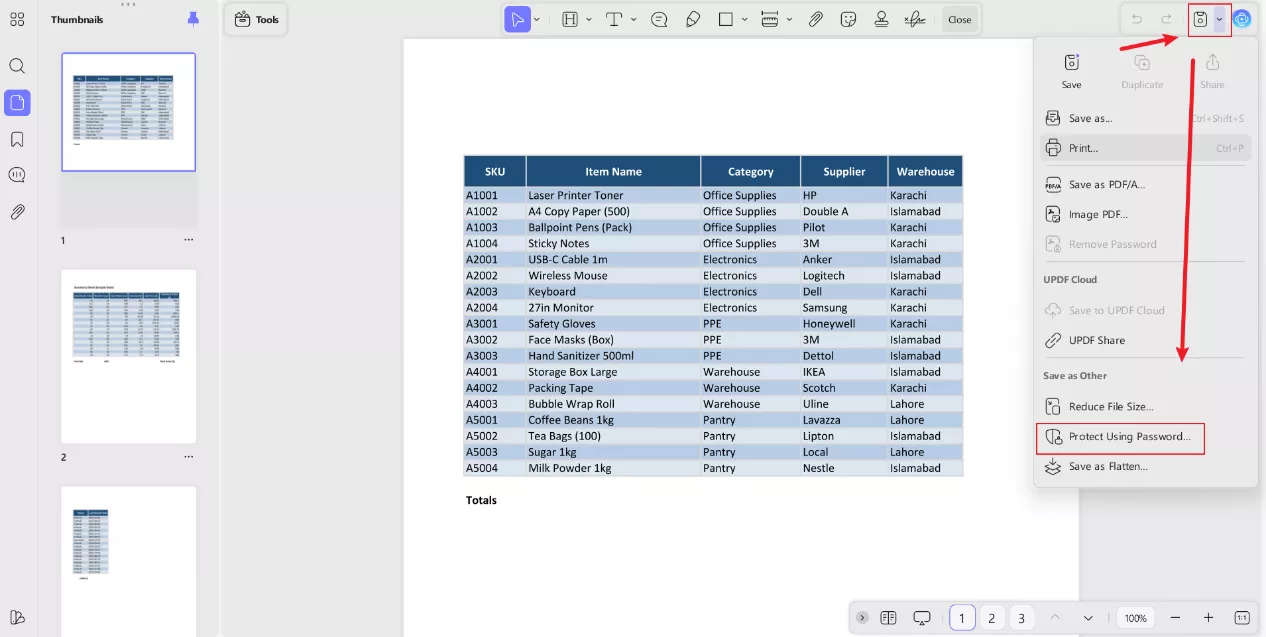This screenshot has width=1266, height=637.
Task: Select the pencil drawing tool
Action: coord(693,19)
